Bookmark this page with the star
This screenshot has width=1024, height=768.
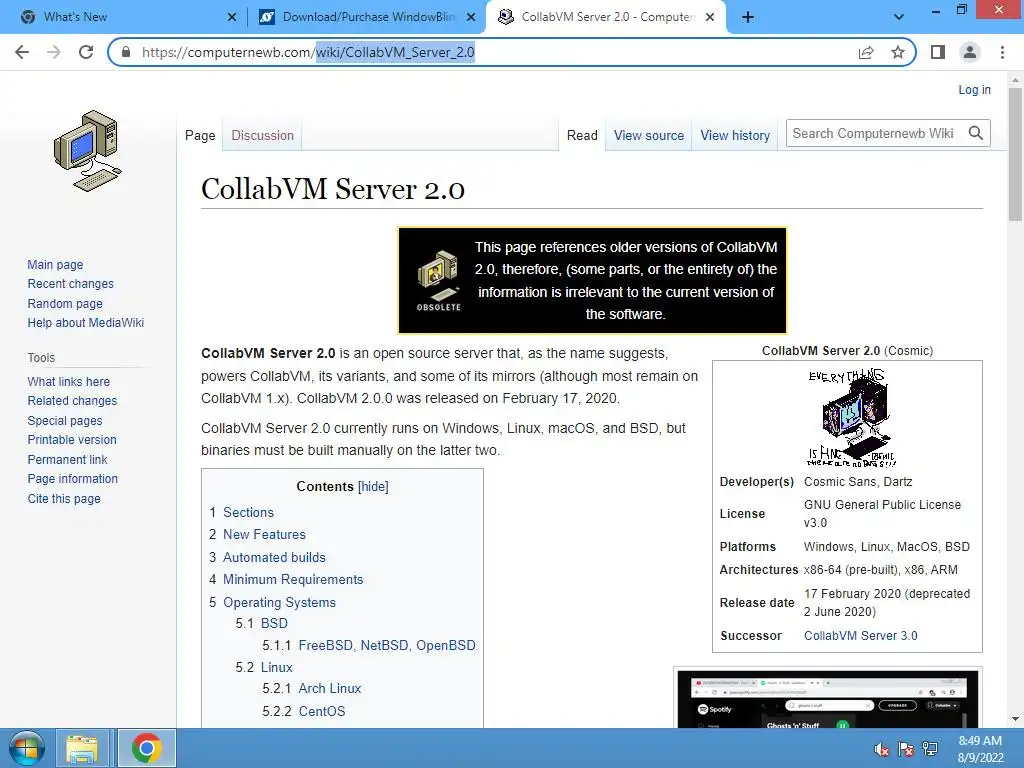pyautogui.click(x=898, y=52)
